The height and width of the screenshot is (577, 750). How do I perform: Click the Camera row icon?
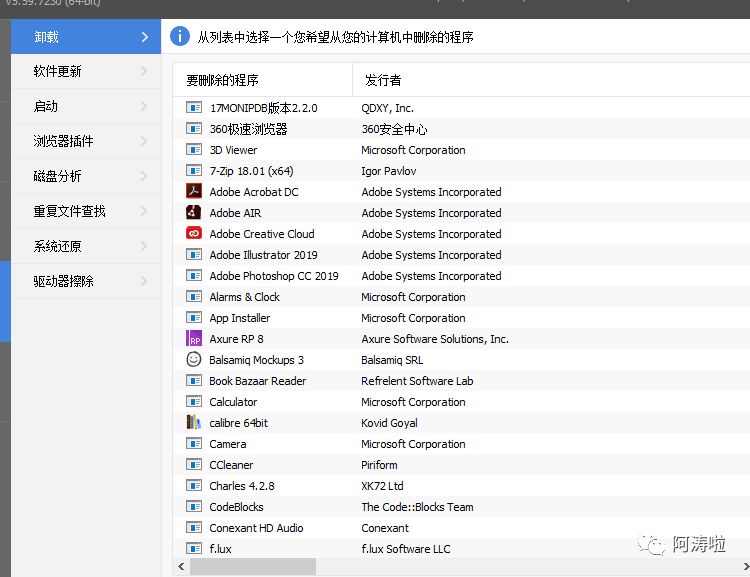click(194, 444)
